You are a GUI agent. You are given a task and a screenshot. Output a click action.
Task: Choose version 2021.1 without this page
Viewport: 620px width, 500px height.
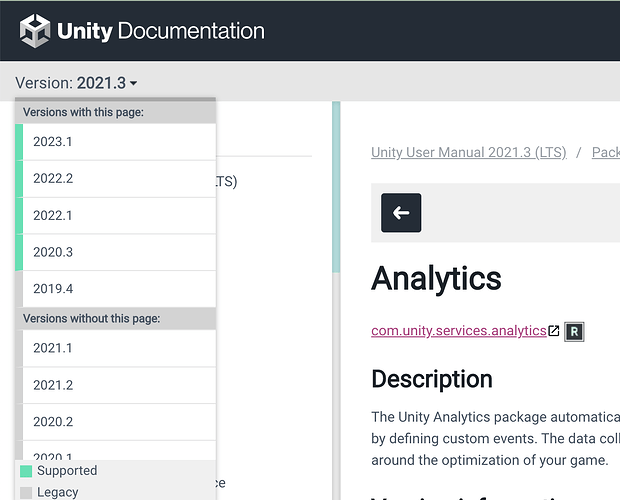[115, 348]
